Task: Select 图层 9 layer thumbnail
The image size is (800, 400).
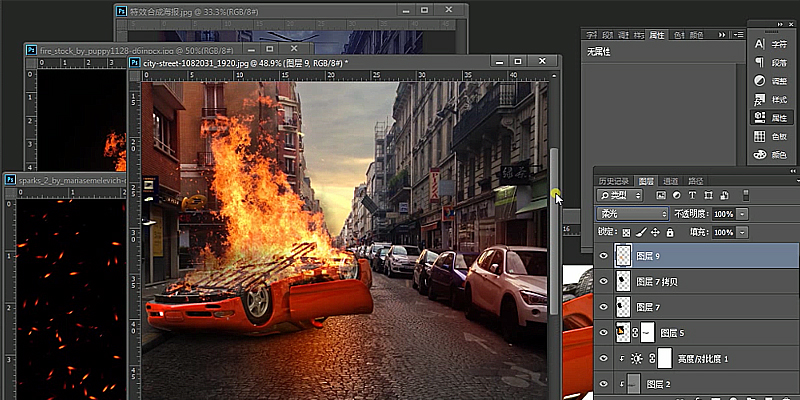Action: 623,256
